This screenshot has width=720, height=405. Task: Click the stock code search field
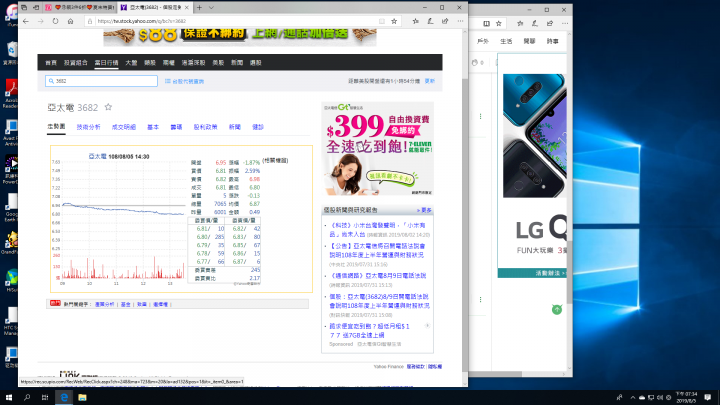101,81
